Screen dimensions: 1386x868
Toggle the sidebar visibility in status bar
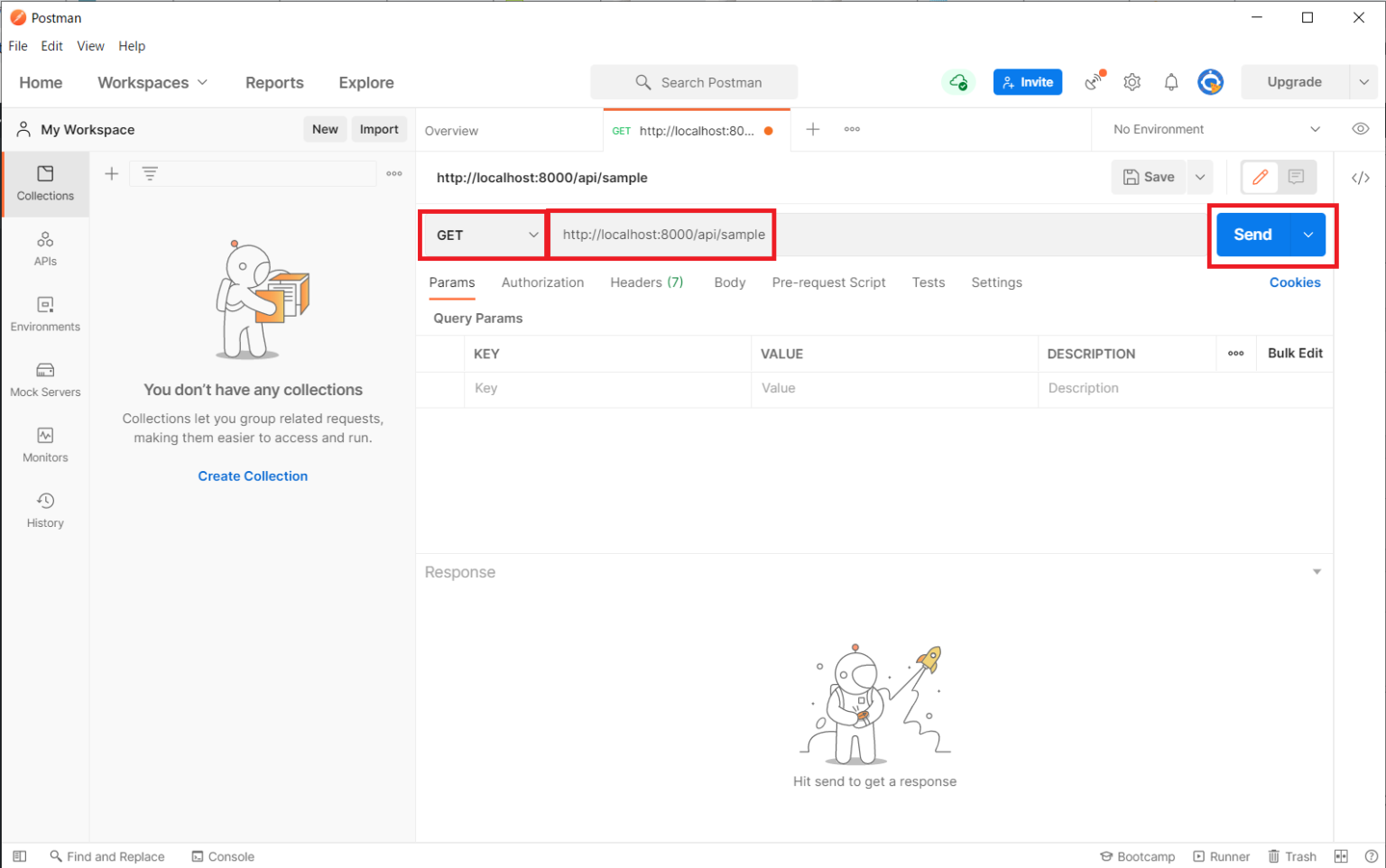click(x=19, y=855)
